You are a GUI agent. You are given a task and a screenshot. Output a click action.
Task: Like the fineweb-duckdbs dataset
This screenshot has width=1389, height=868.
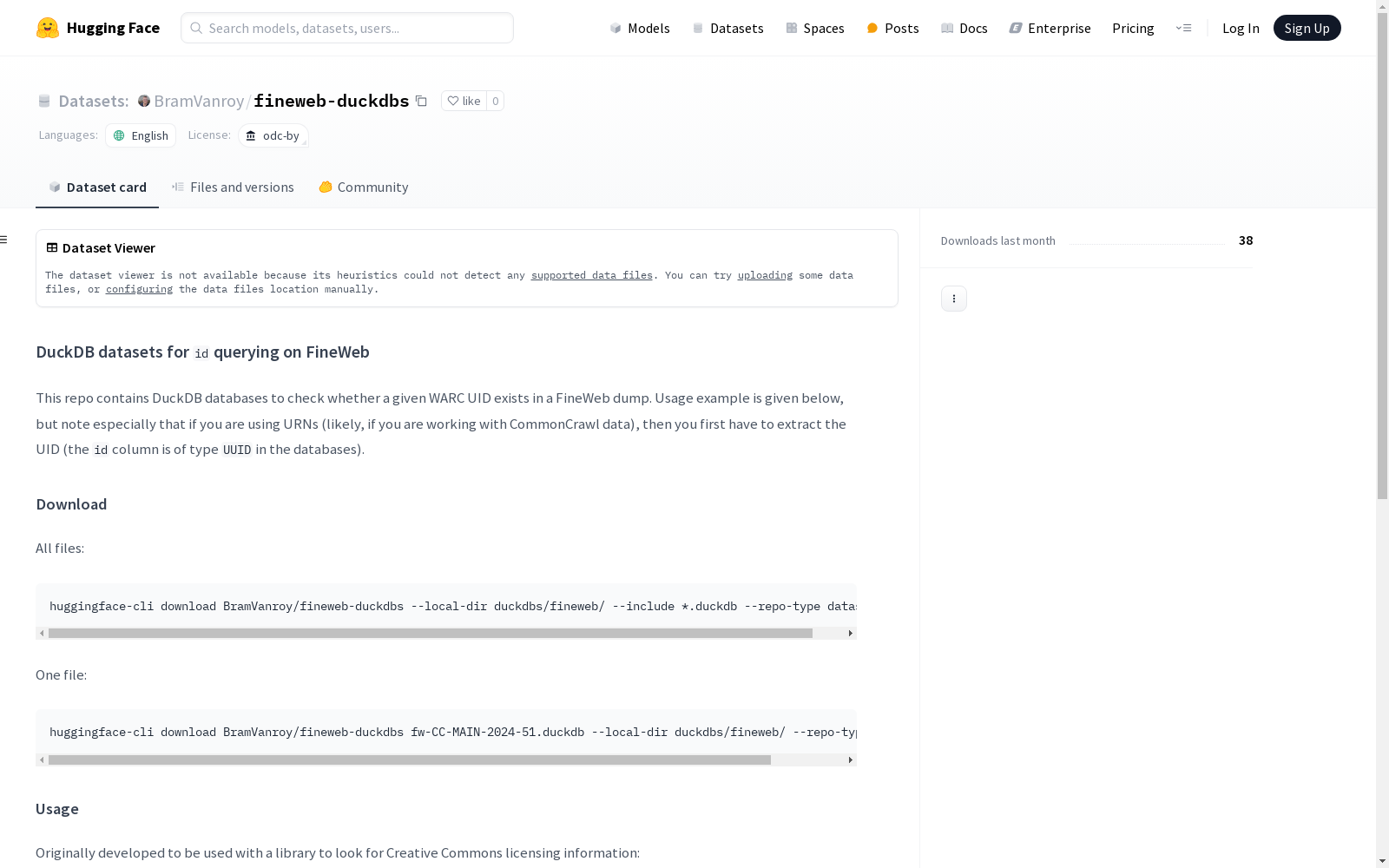(x=464, y=101)
